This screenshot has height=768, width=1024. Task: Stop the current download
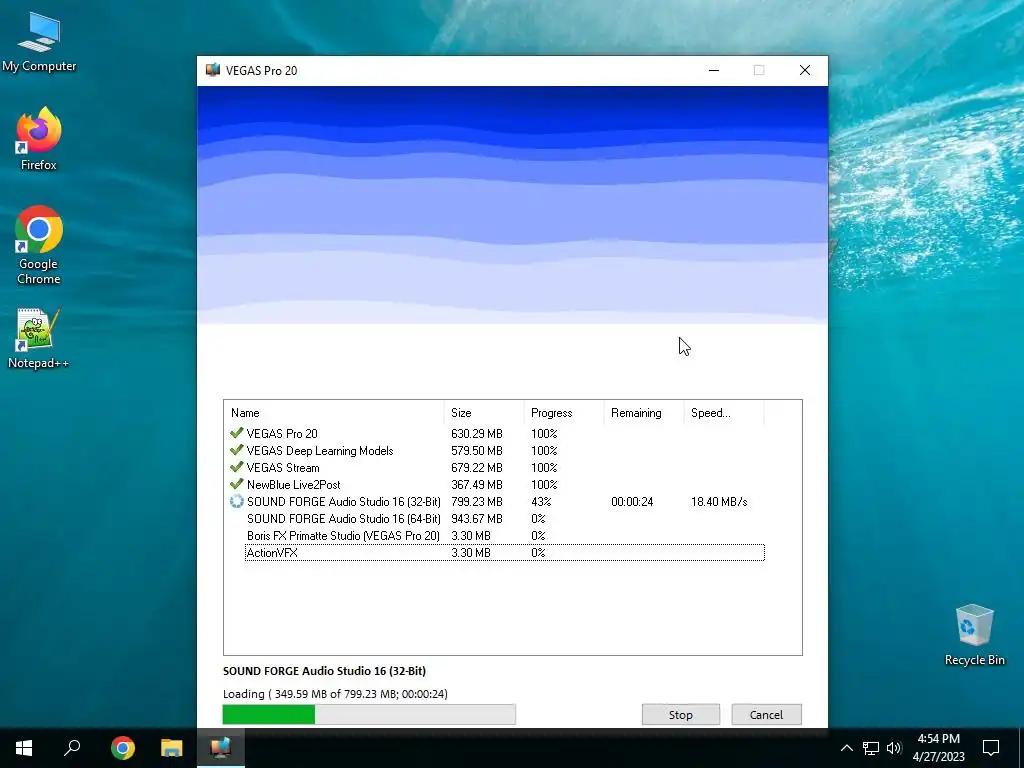[680, 714]
